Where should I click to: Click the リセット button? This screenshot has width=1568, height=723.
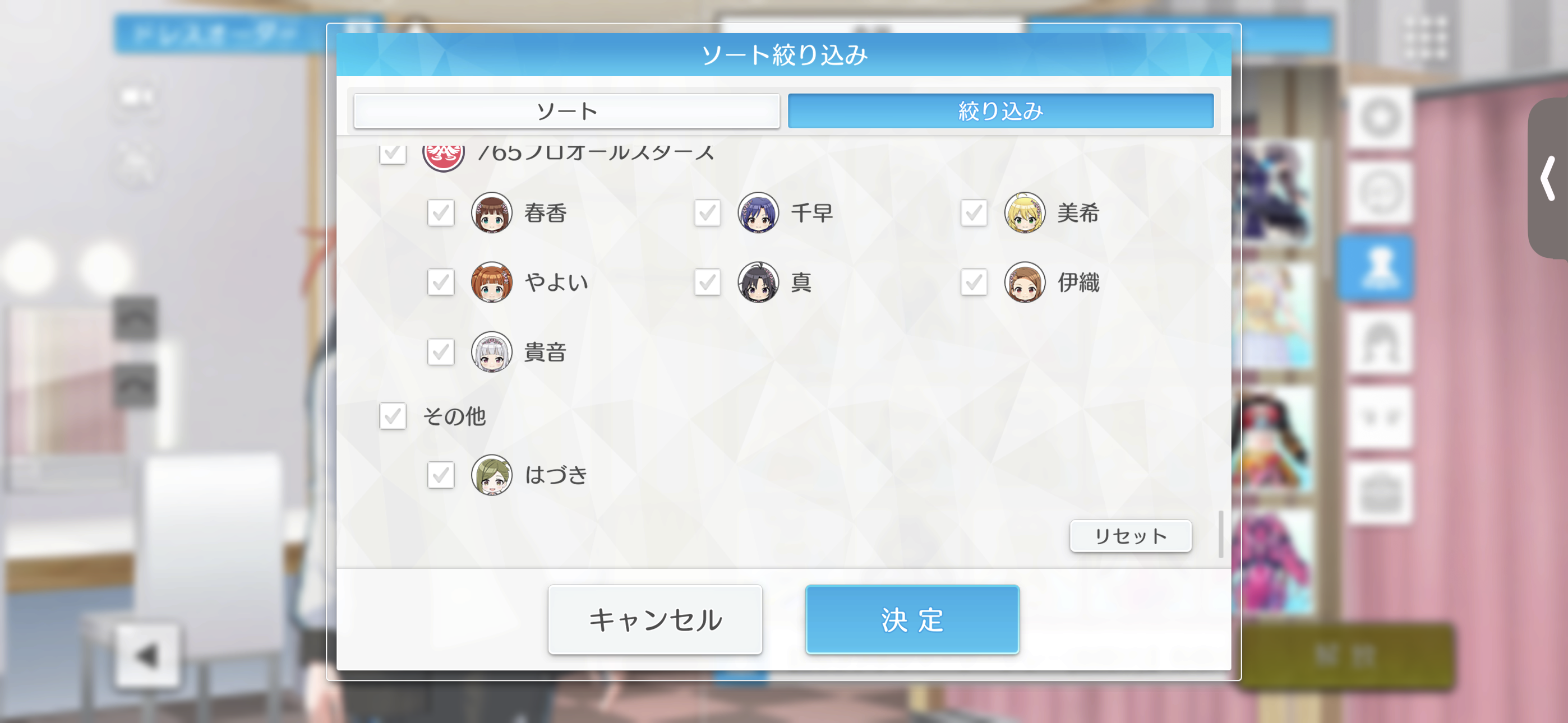(x=1131, y=536)
